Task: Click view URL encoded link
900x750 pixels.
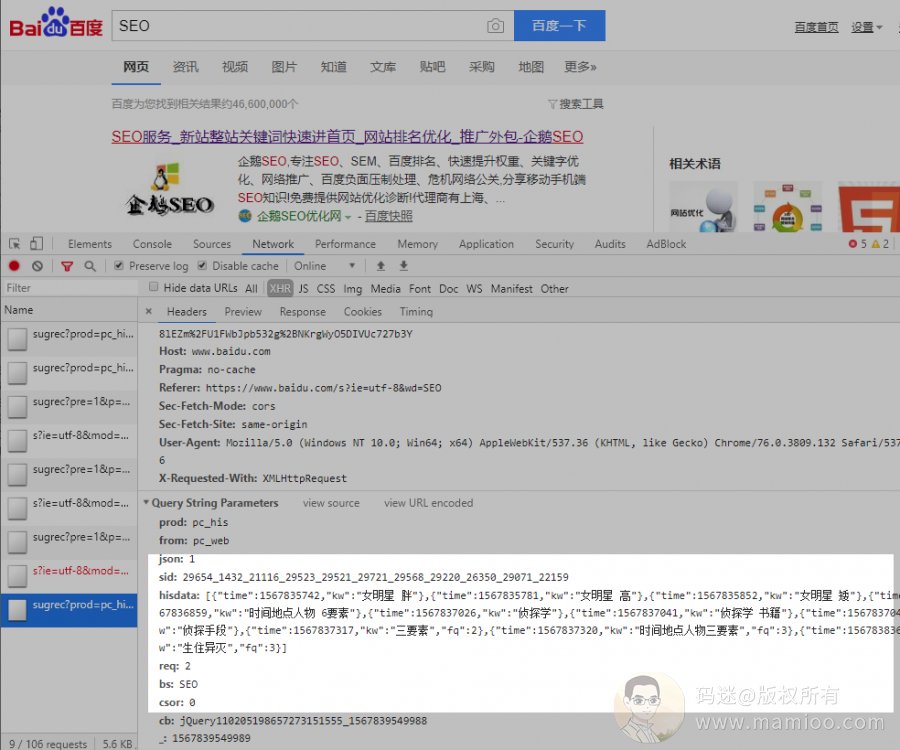Action: click(428, 503)
